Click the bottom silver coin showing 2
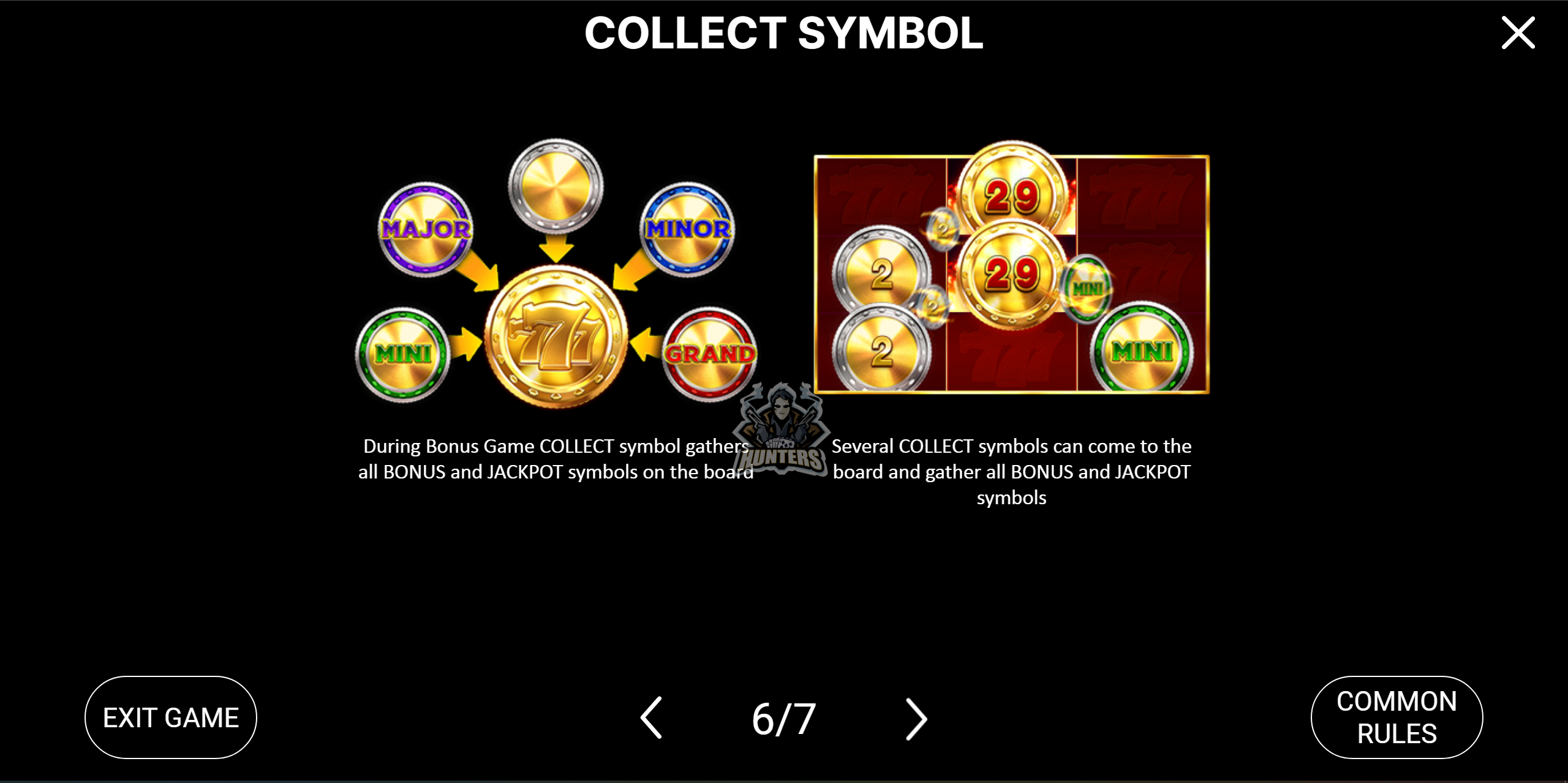Image resolution: width=1568 pixels, height=783 pixels. (881, 350)
